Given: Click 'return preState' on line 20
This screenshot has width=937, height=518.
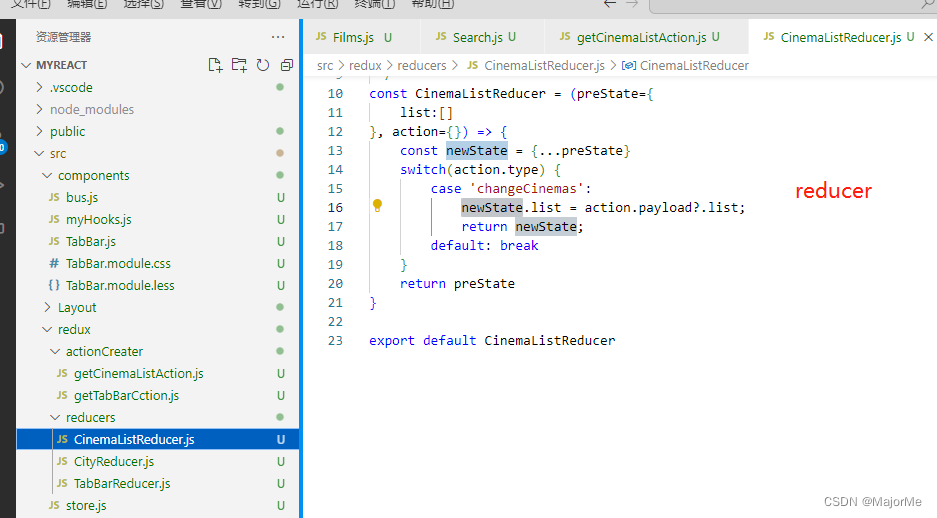Looking at the screenshot, I should (x=457, y=284).
